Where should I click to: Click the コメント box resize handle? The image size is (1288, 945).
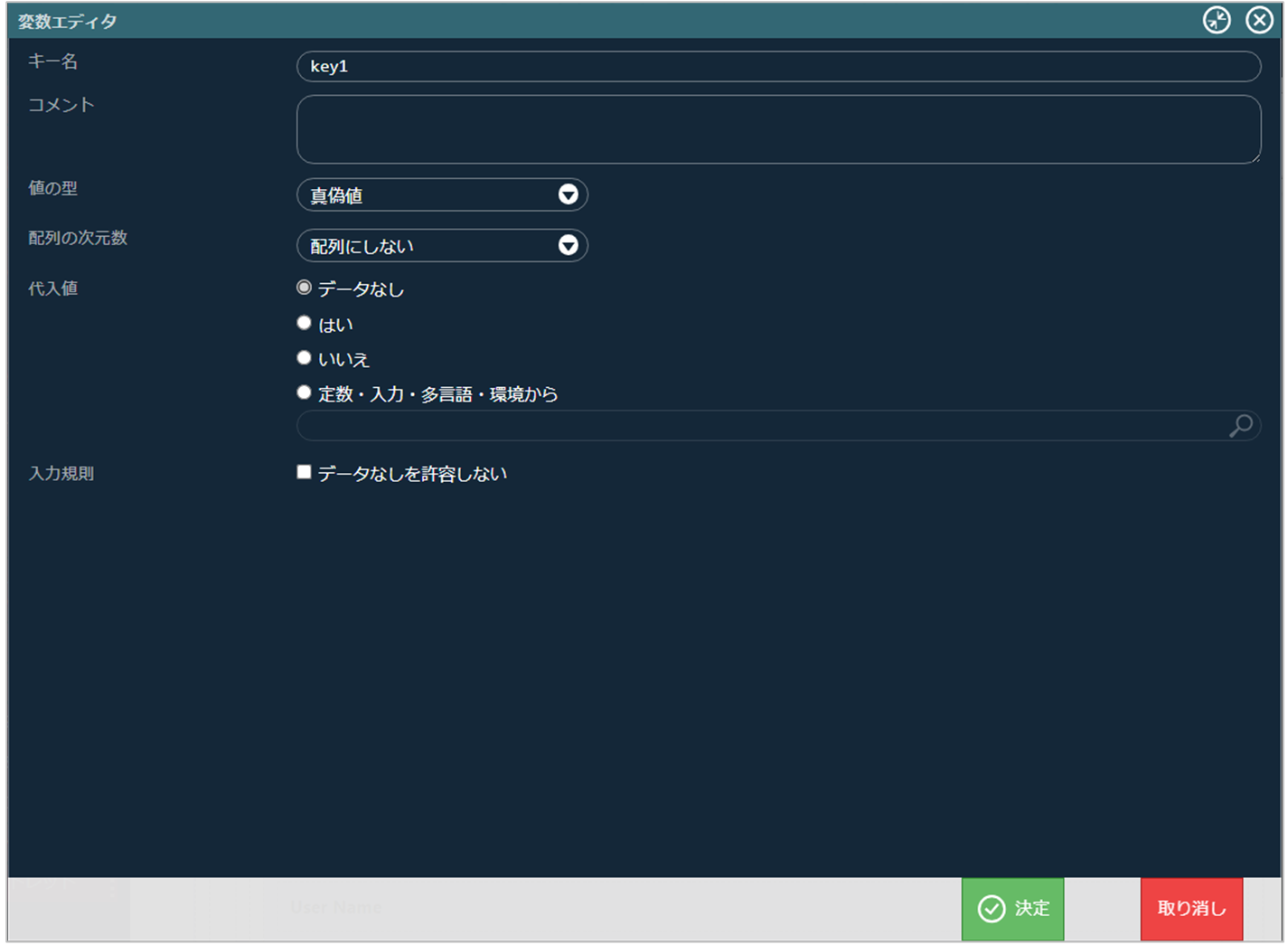[1255, 157]
